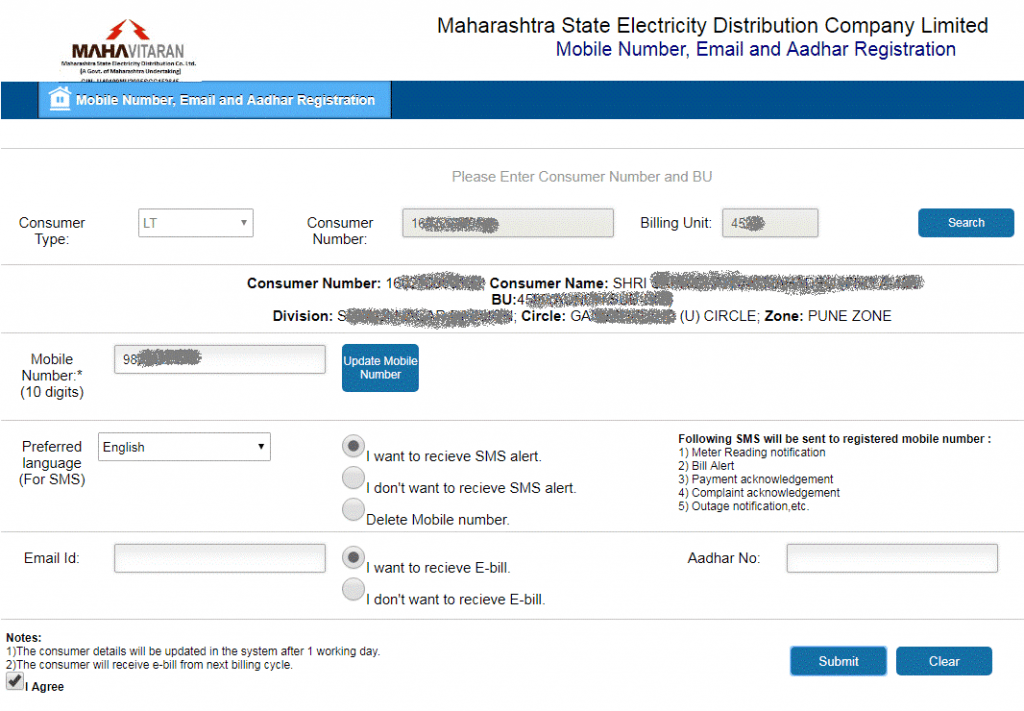
Task: Click the home icon in navigation bar
Action: click(59, 99)
